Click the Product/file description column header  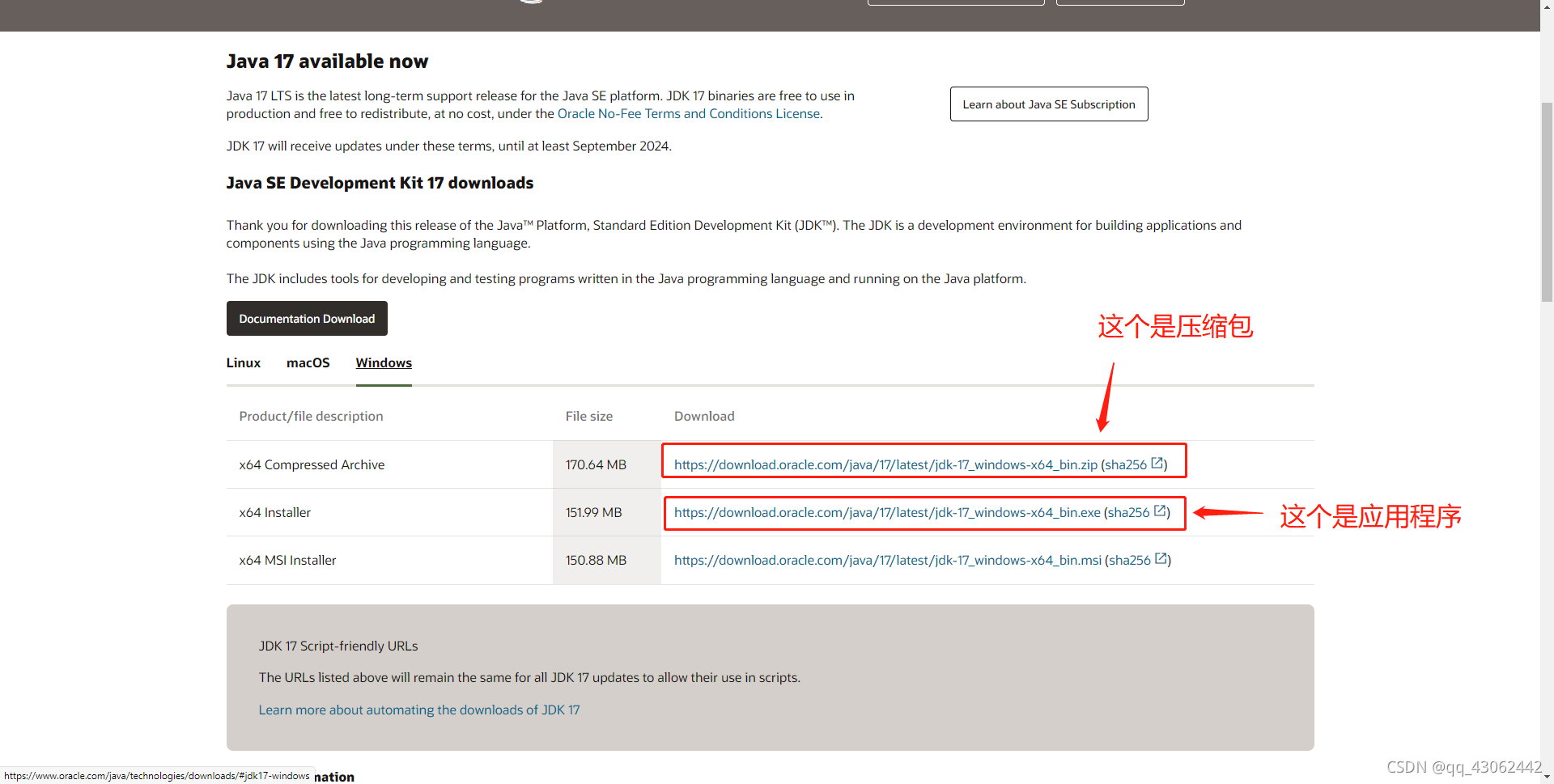(x=311, y=417)
